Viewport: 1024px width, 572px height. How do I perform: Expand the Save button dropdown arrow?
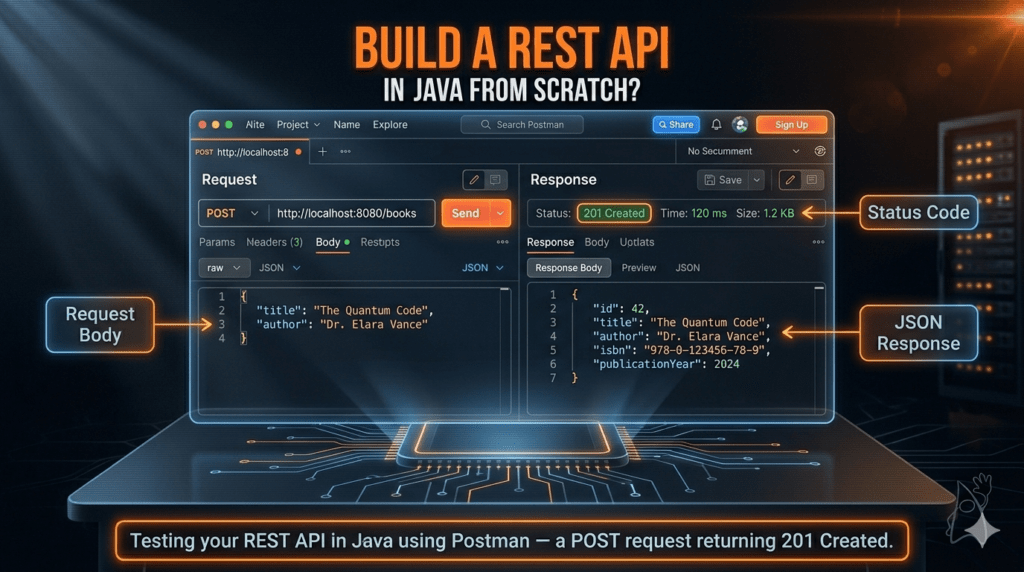tap(757, 180)
